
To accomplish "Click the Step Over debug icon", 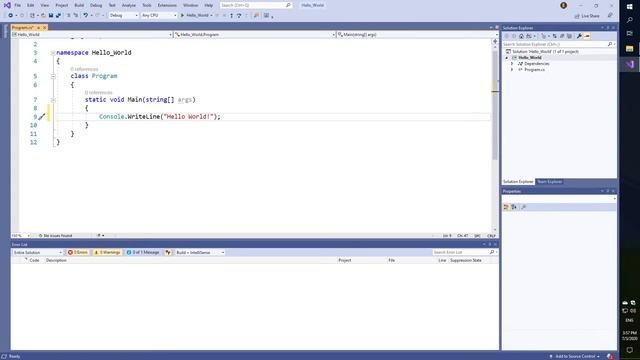I will click(239, 16).
